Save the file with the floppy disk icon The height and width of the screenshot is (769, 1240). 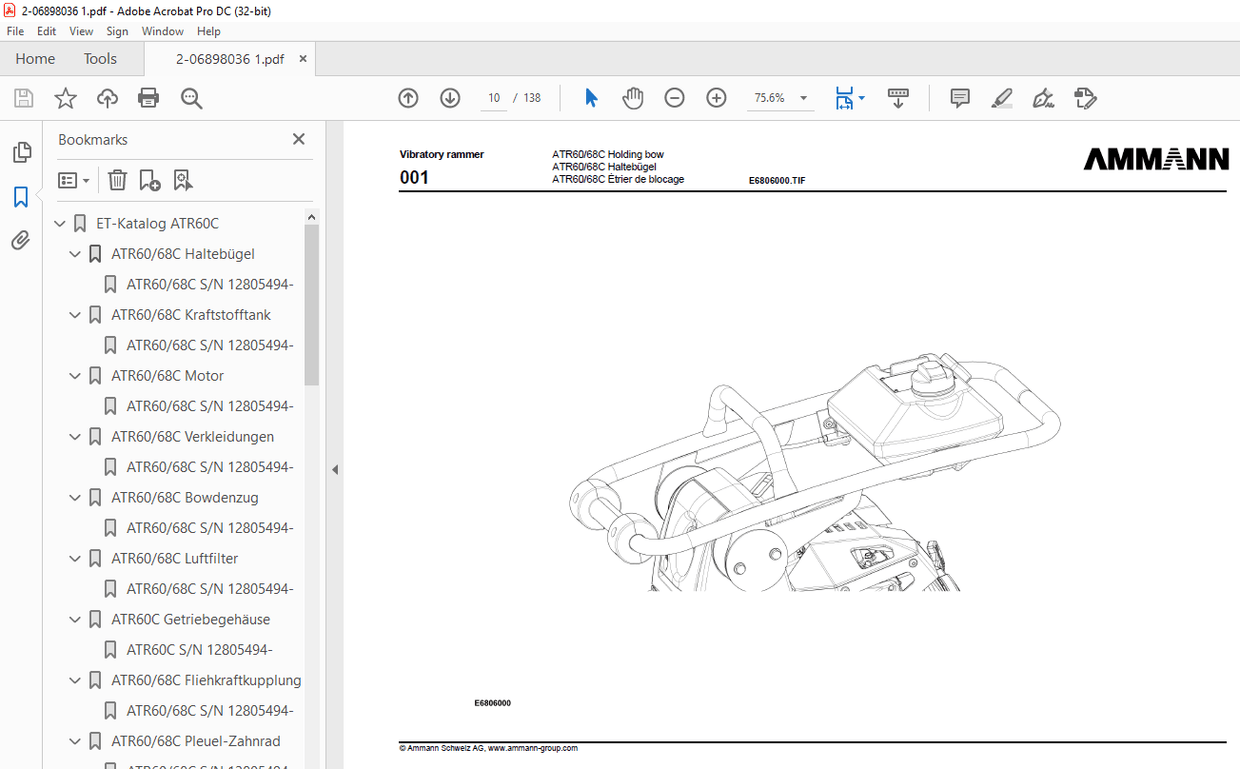(x=23, y=98)
